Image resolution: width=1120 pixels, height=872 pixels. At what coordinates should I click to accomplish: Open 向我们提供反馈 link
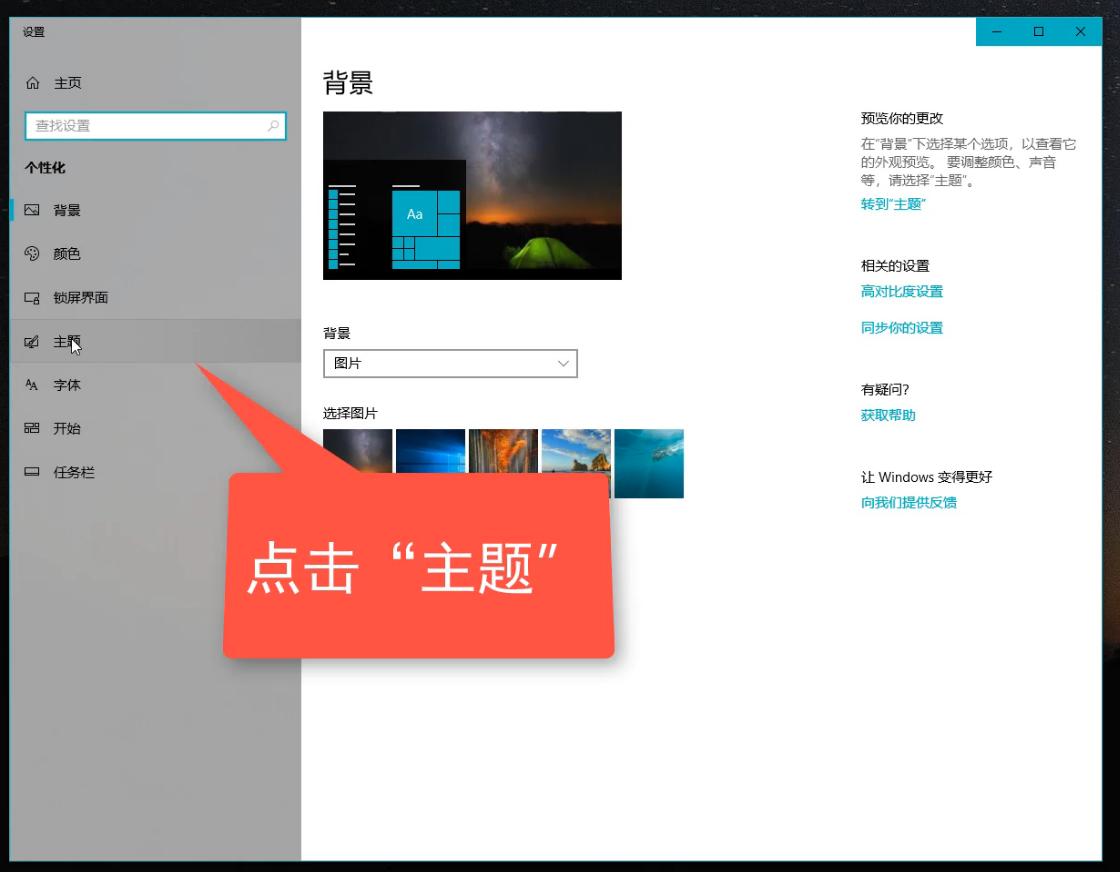pos(910,502)
